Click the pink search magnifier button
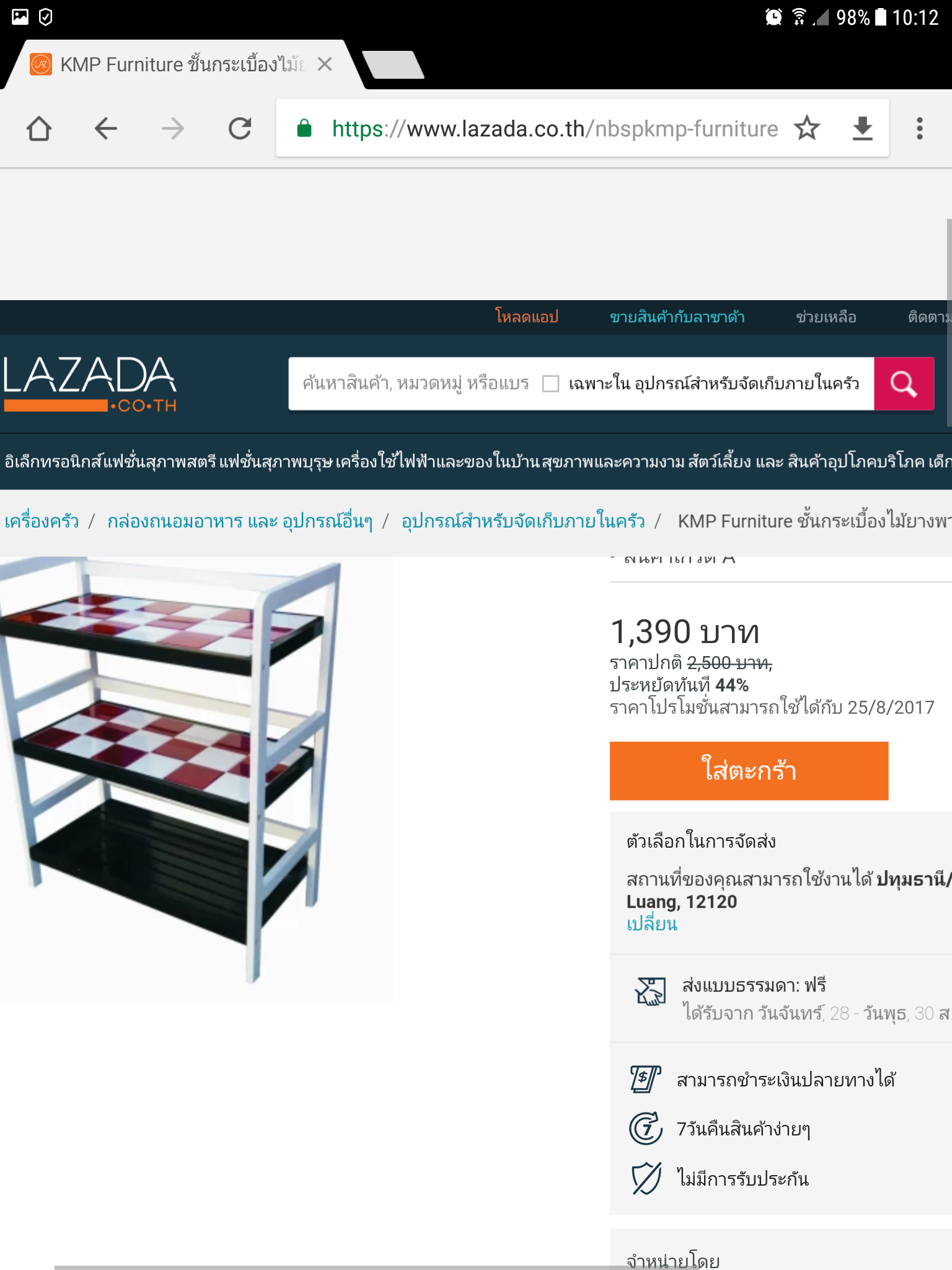This screenshot has width=952, height=1270. point(904,384)
